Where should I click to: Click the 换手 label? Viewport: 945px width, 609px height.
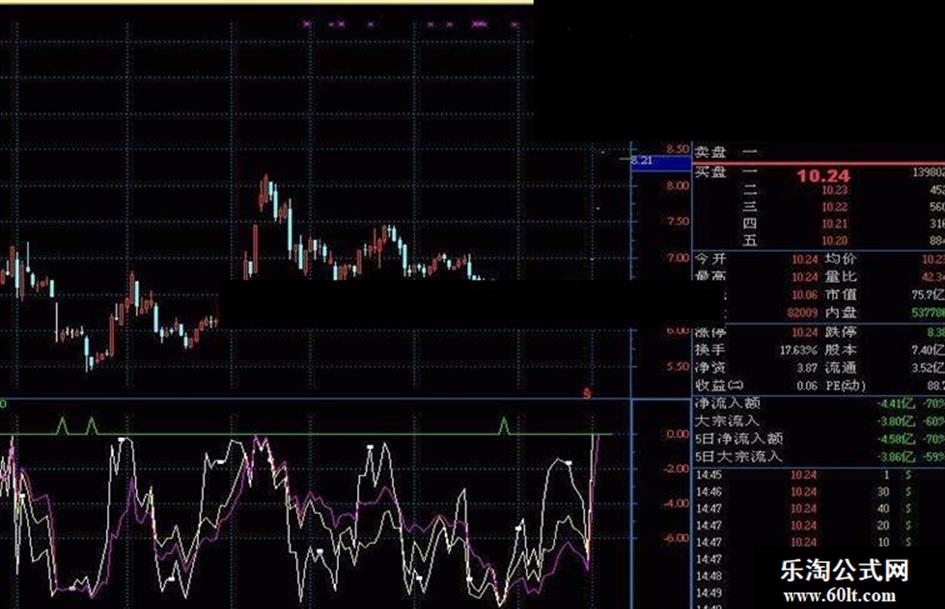pos(711,350)
